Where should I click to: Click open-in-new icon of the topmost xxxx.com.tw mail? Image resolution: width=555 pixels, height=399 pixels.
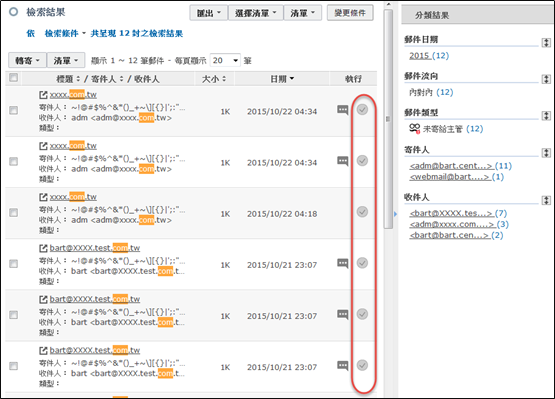tap(43, 95)
